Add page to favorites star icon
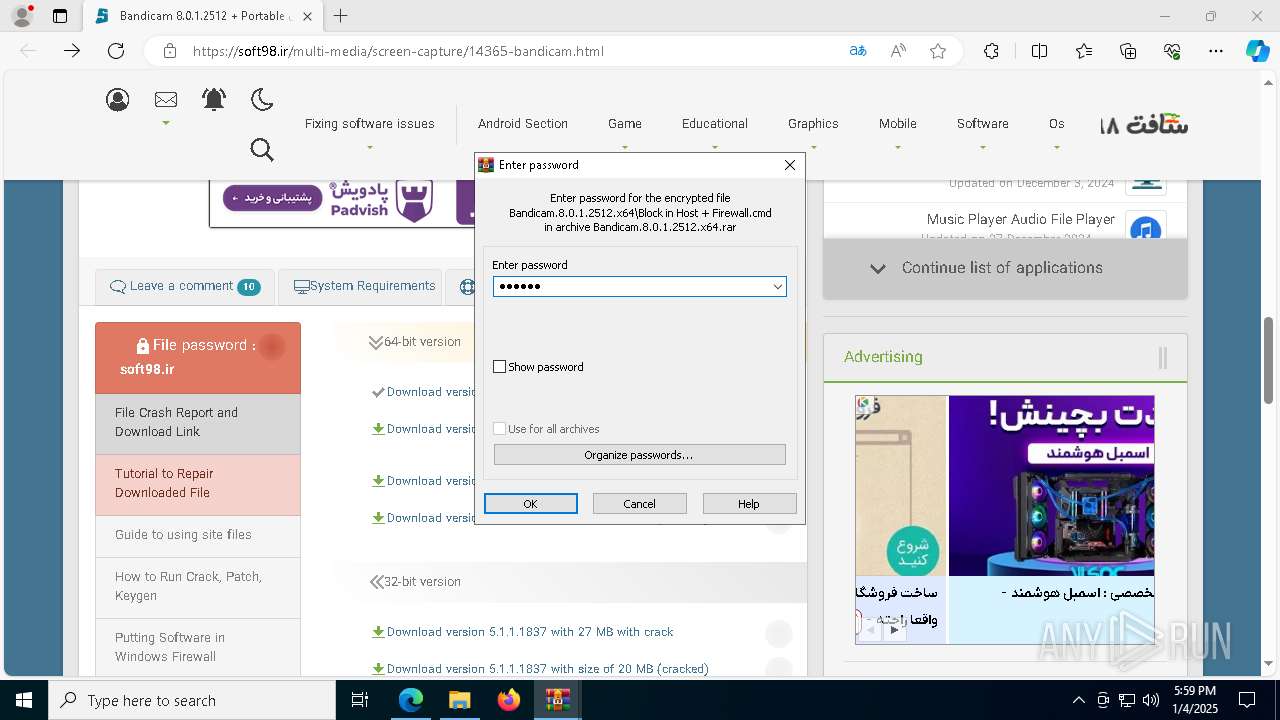Image resolution: width=1280 pixels, height=720 pixels. (938, 51)
